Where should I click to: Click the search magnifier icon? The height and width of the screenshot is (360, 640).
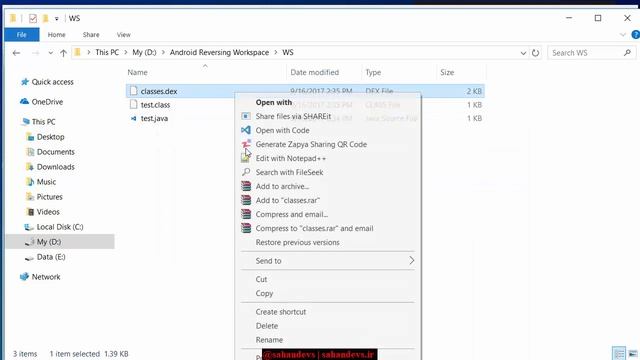(x=627, y=53)
